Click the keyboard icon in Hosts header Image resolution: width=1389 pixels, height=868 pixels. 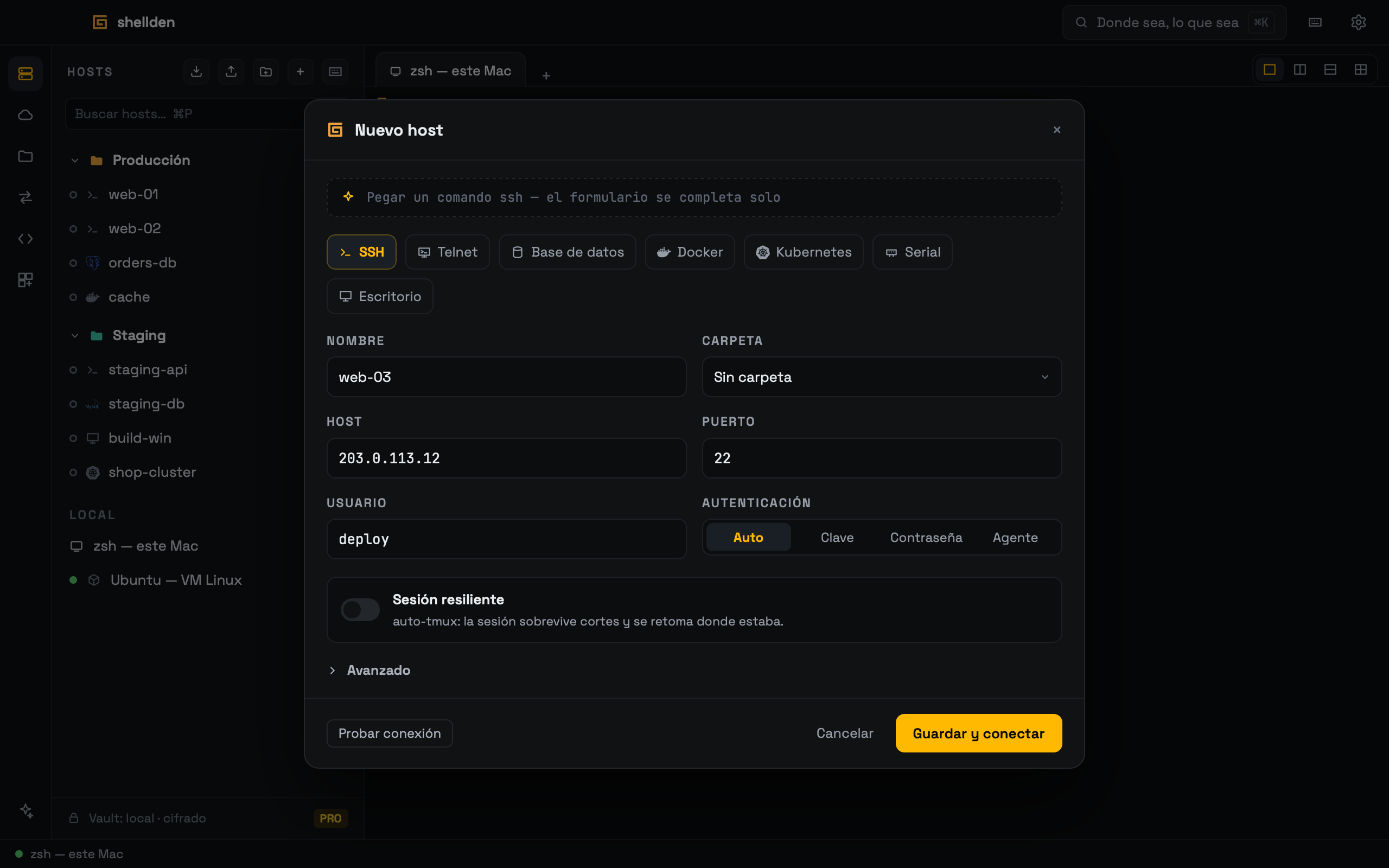(335, 71)
